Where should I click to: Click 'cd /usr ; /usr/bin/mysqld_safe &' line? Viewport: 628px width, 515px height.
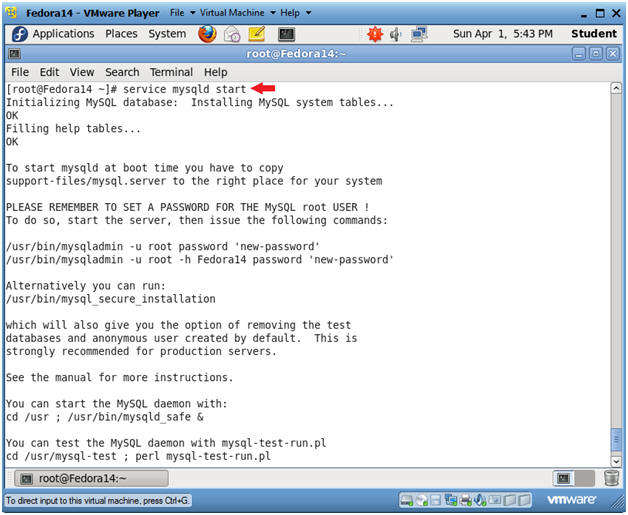click(105, 417)
